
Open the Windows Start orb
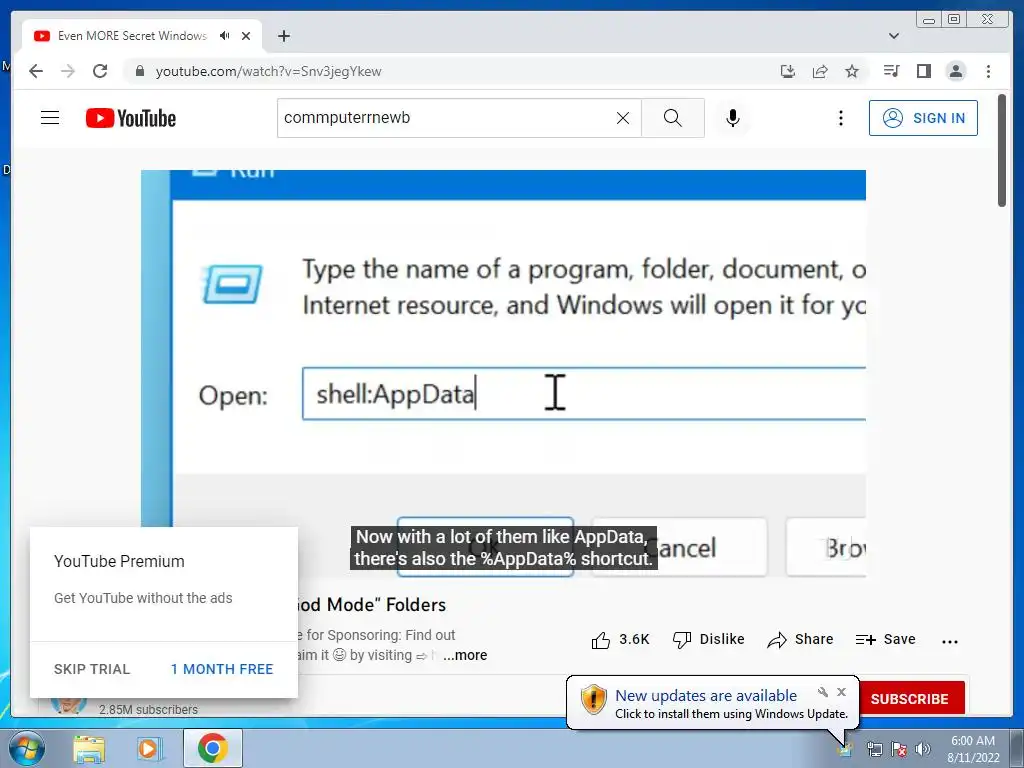coord(27,748)
